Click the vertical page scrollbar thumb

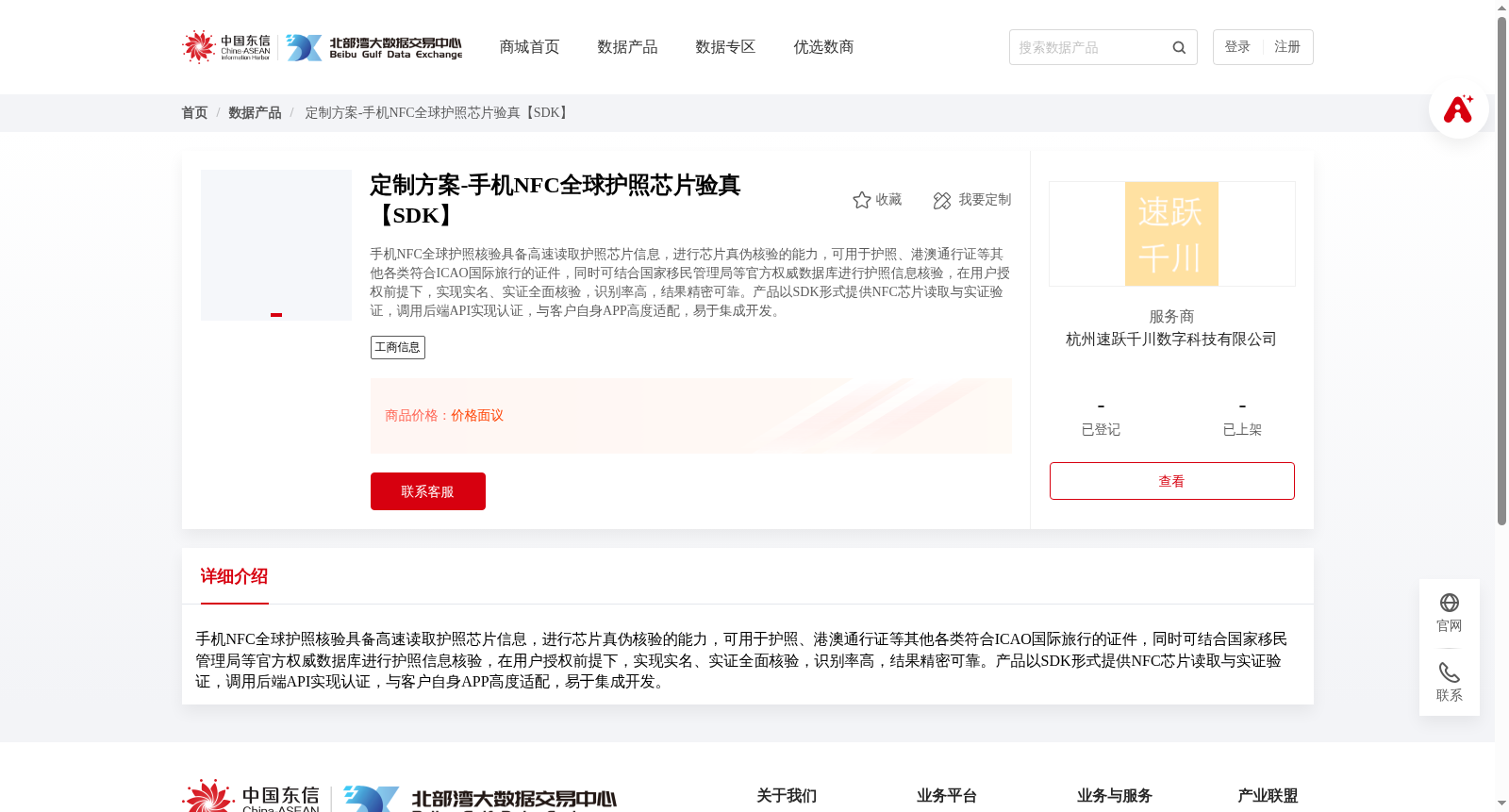pos(1501,271)
